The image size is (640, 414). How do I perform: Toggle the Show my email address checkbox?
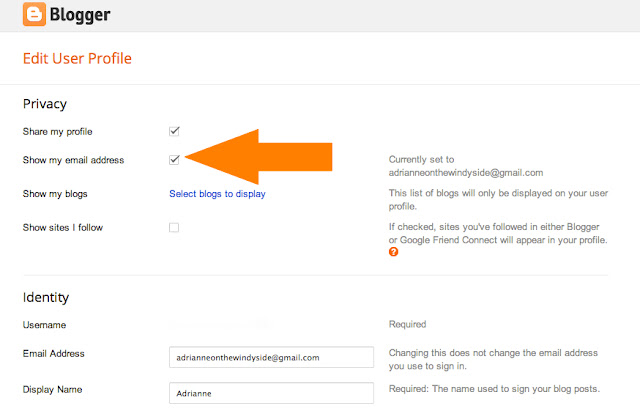pos(174,160)
